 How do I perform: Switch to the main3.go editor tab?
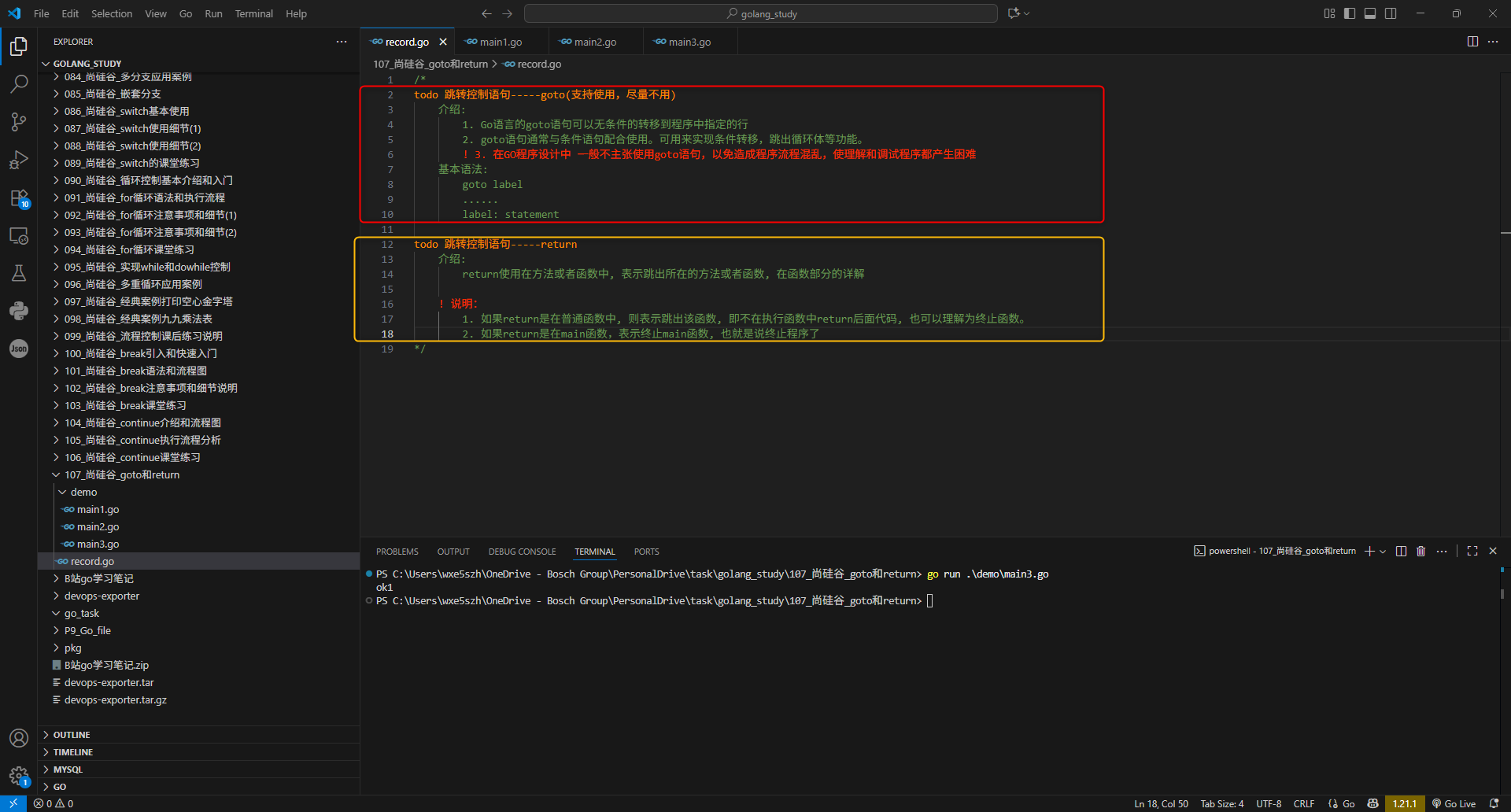(x=689, y=42)
